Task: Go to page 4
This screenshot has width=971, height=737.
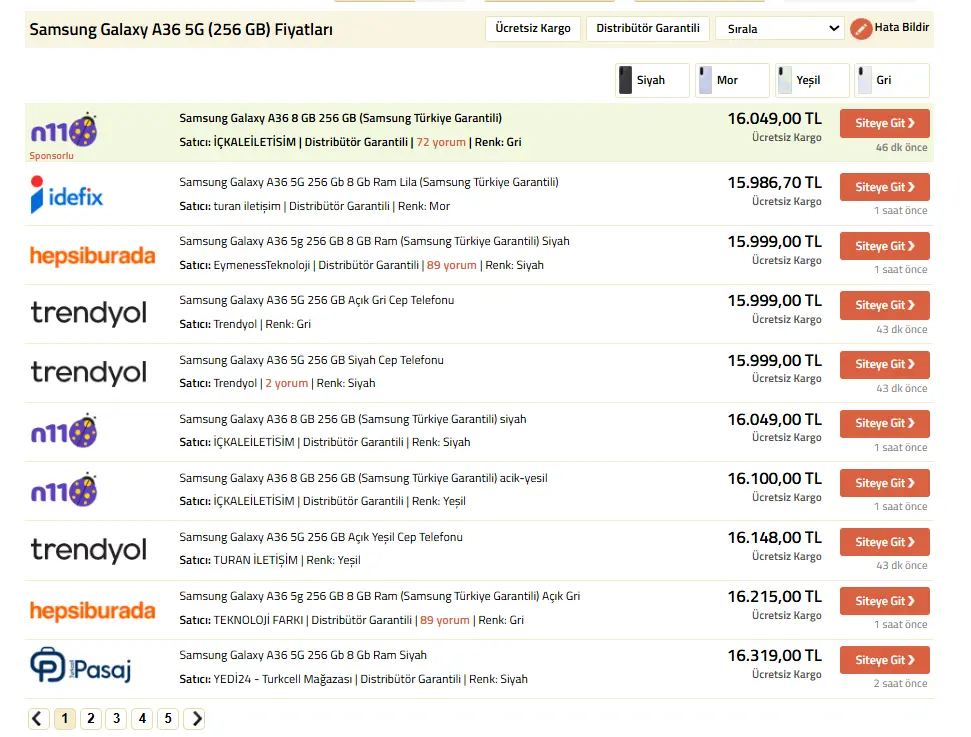Action: pos(142,718)
